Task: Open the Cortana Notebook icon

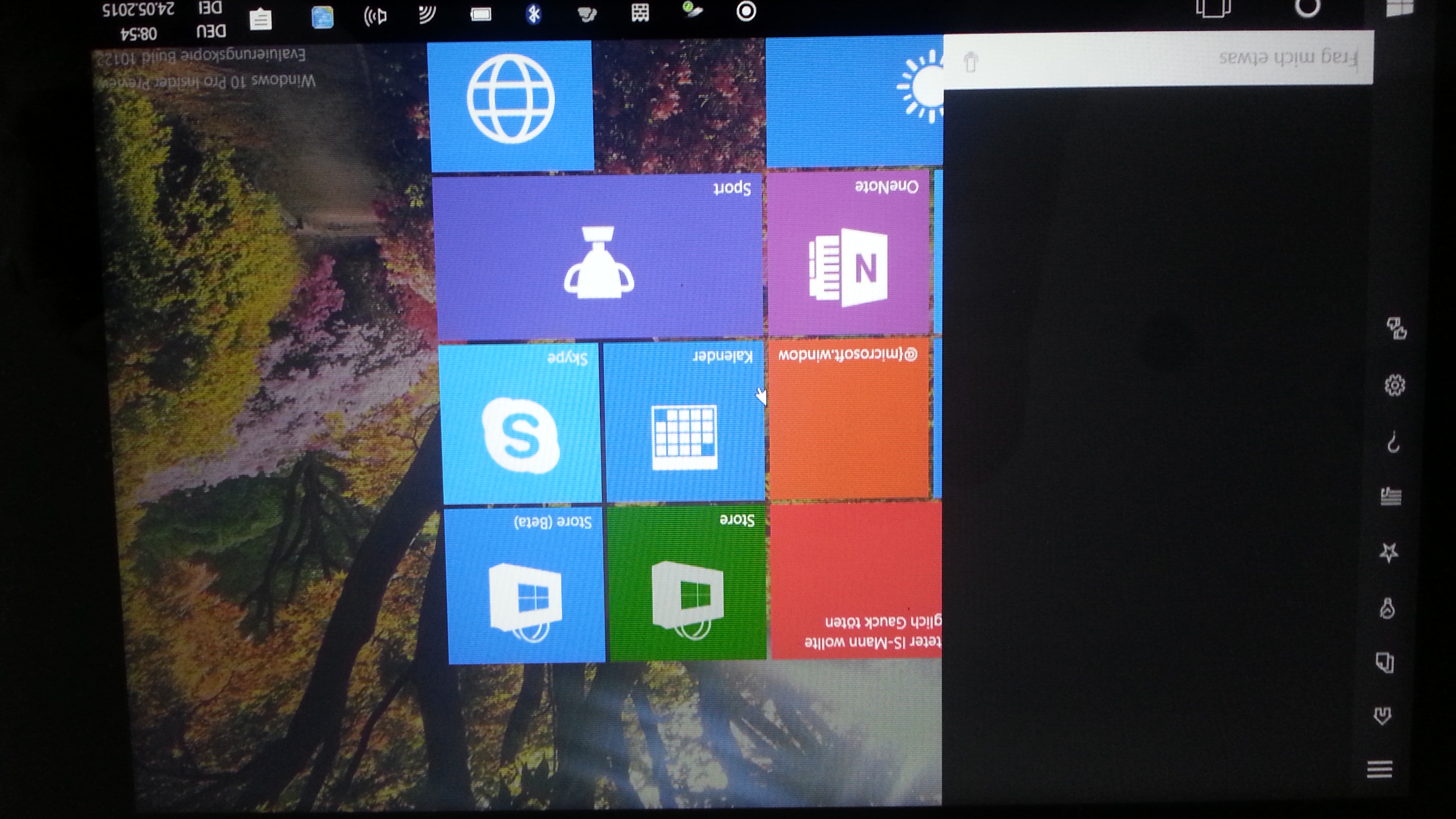Action: (x=1385, y=662)
